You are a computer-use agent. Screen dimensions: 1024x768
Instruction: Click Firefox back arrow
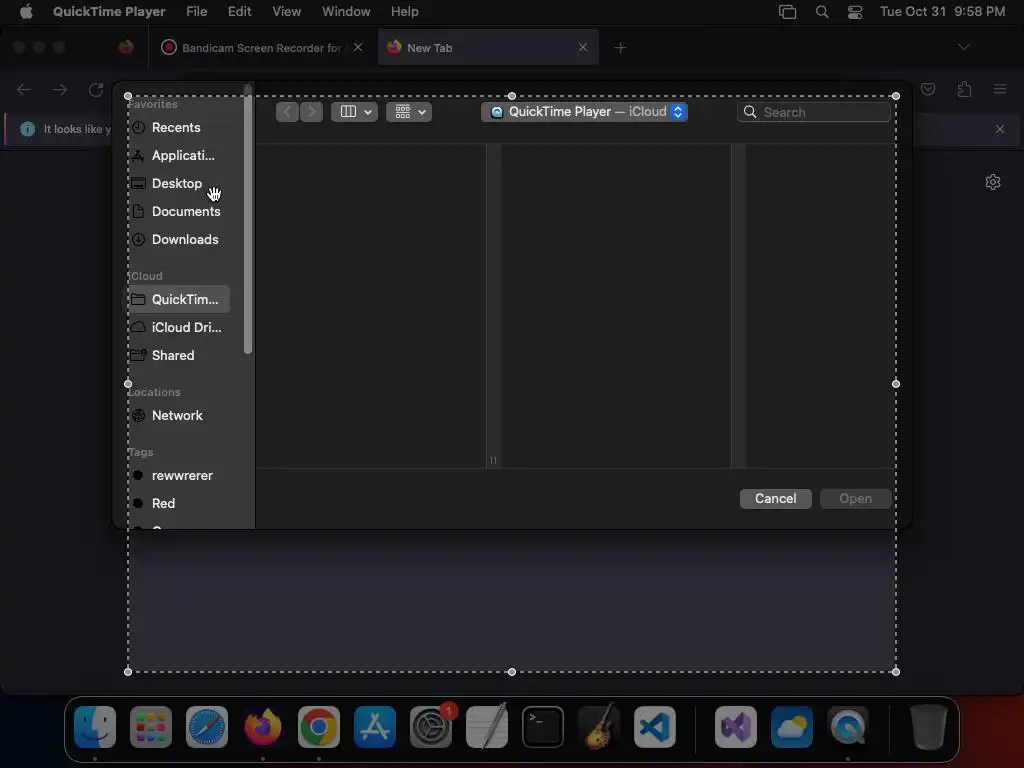click(24, 89)
